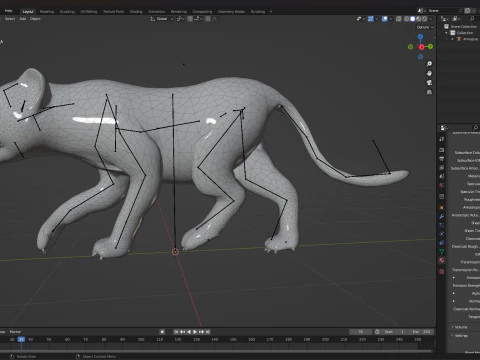Open the Output properties tab
This screenshot has width=480, height=360.
pos(442,159)
